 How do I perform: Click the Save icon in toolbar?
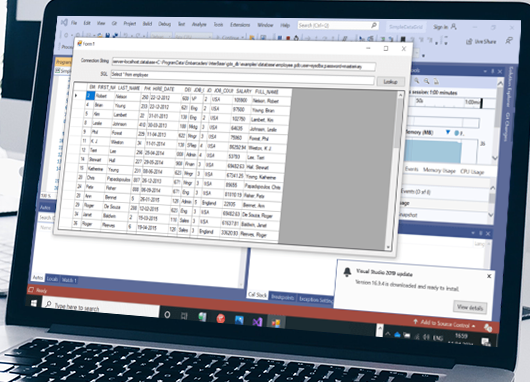pos(107,35)
